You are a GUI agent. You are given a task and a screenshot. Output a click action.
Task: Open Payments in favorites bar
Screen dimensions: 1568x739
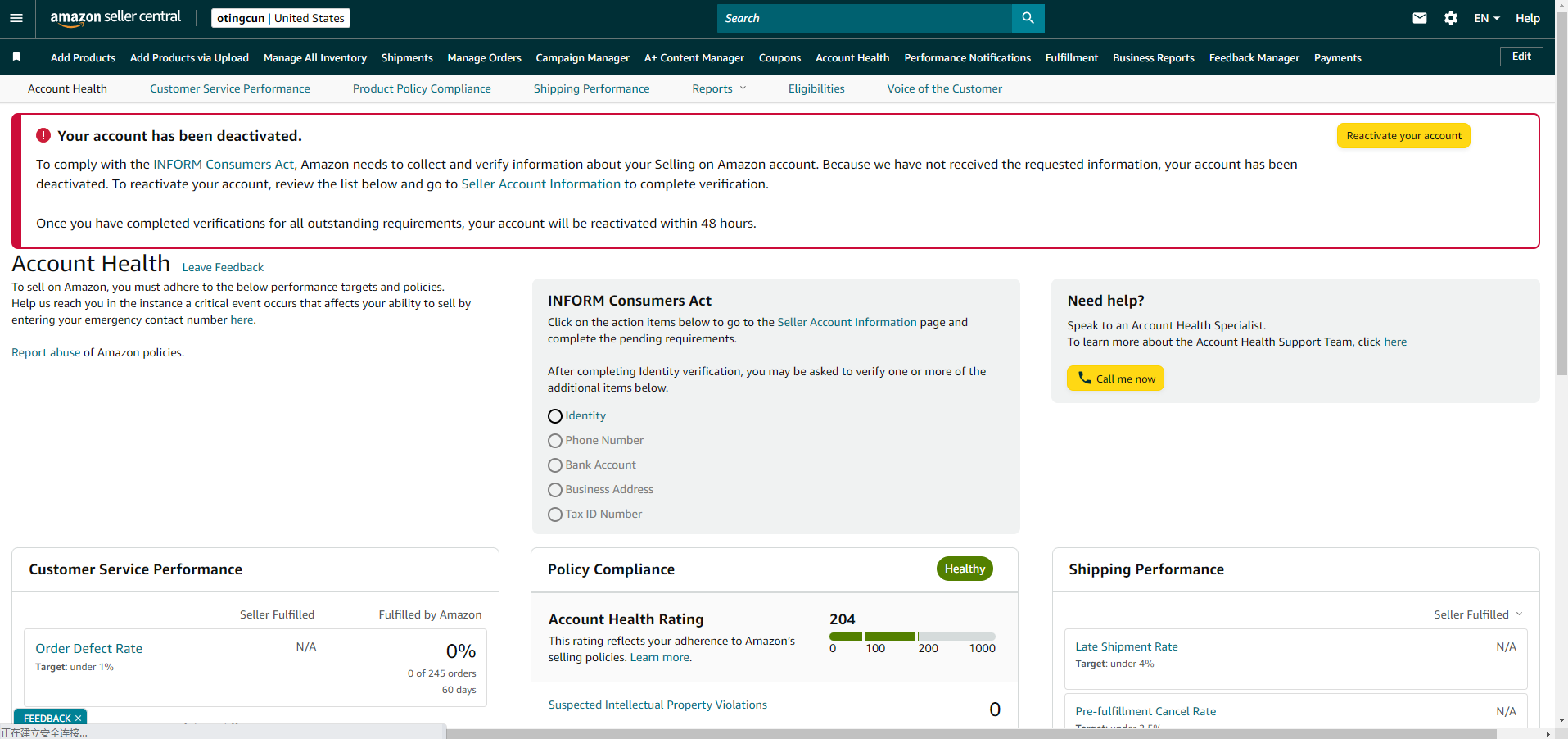(x=1337, y=57)
